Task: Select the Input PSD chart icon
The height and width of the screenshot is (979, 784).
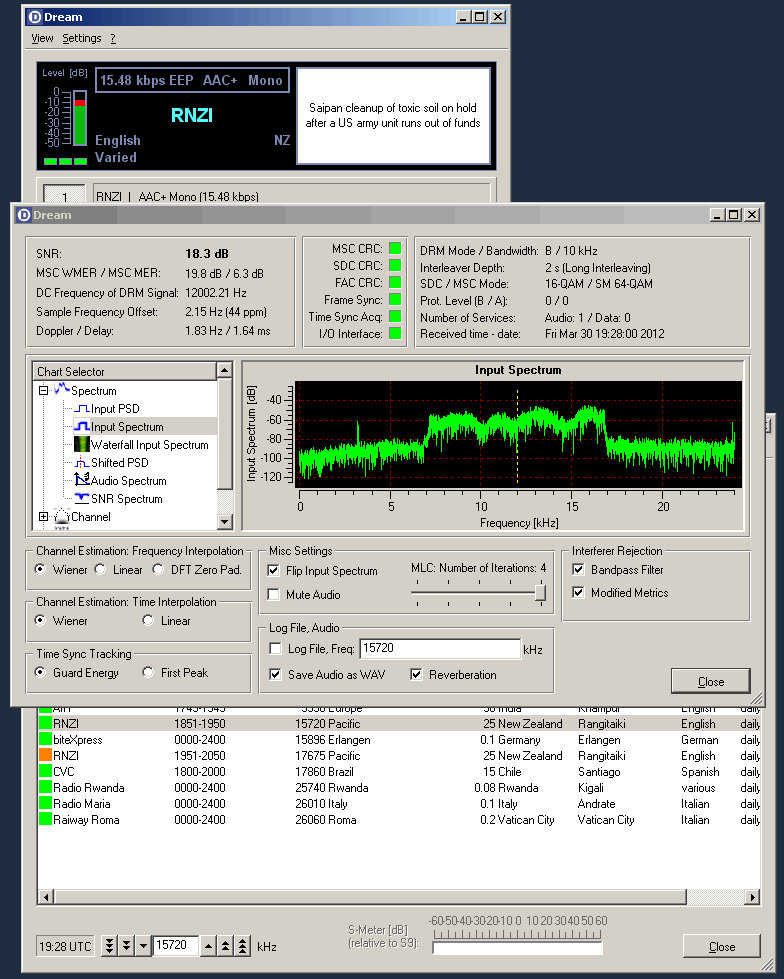Action: [x=82, y=409]
